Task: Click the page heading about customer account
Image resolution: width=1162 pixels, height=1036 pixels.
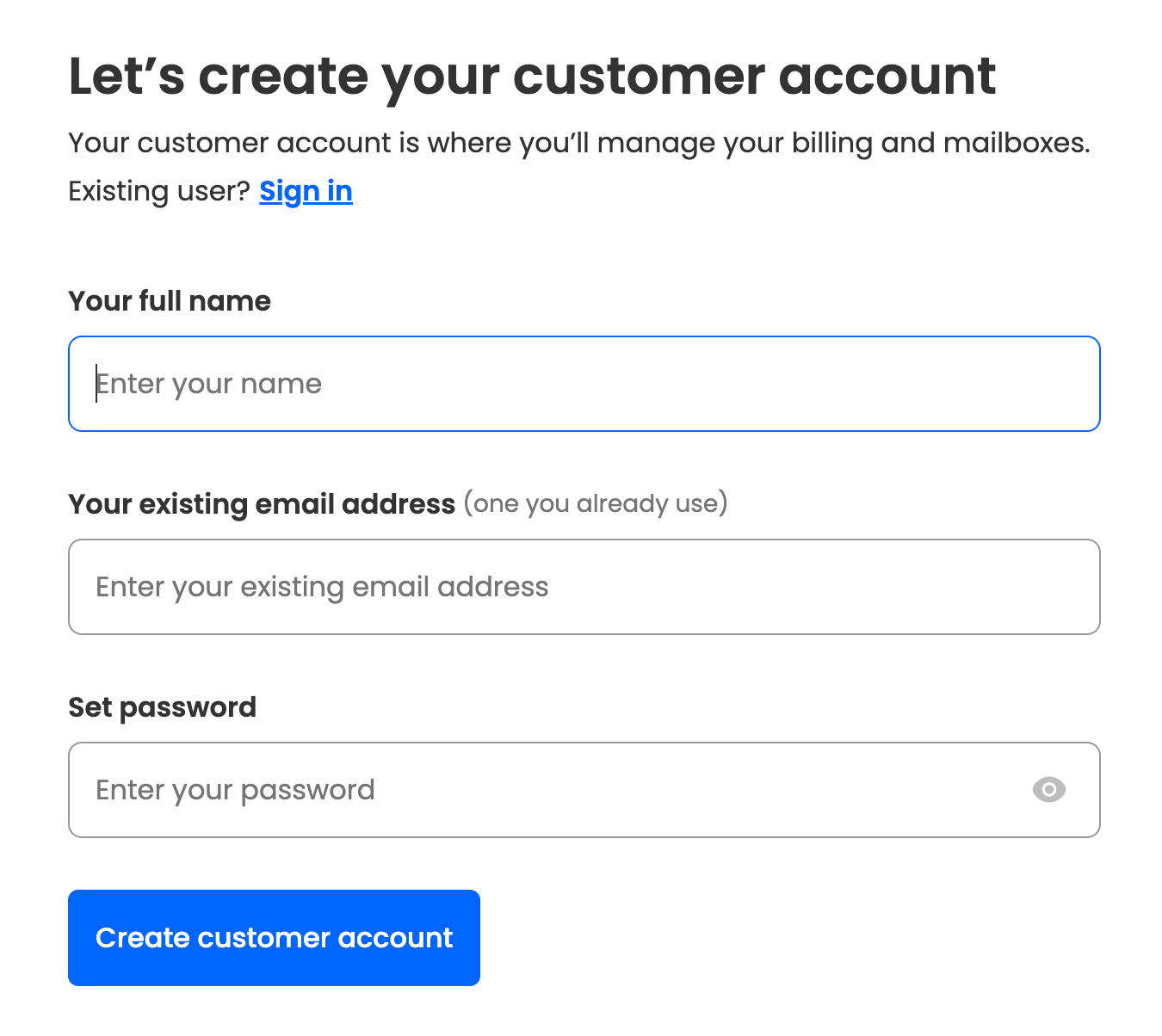Action: click(x=532, y=77)
